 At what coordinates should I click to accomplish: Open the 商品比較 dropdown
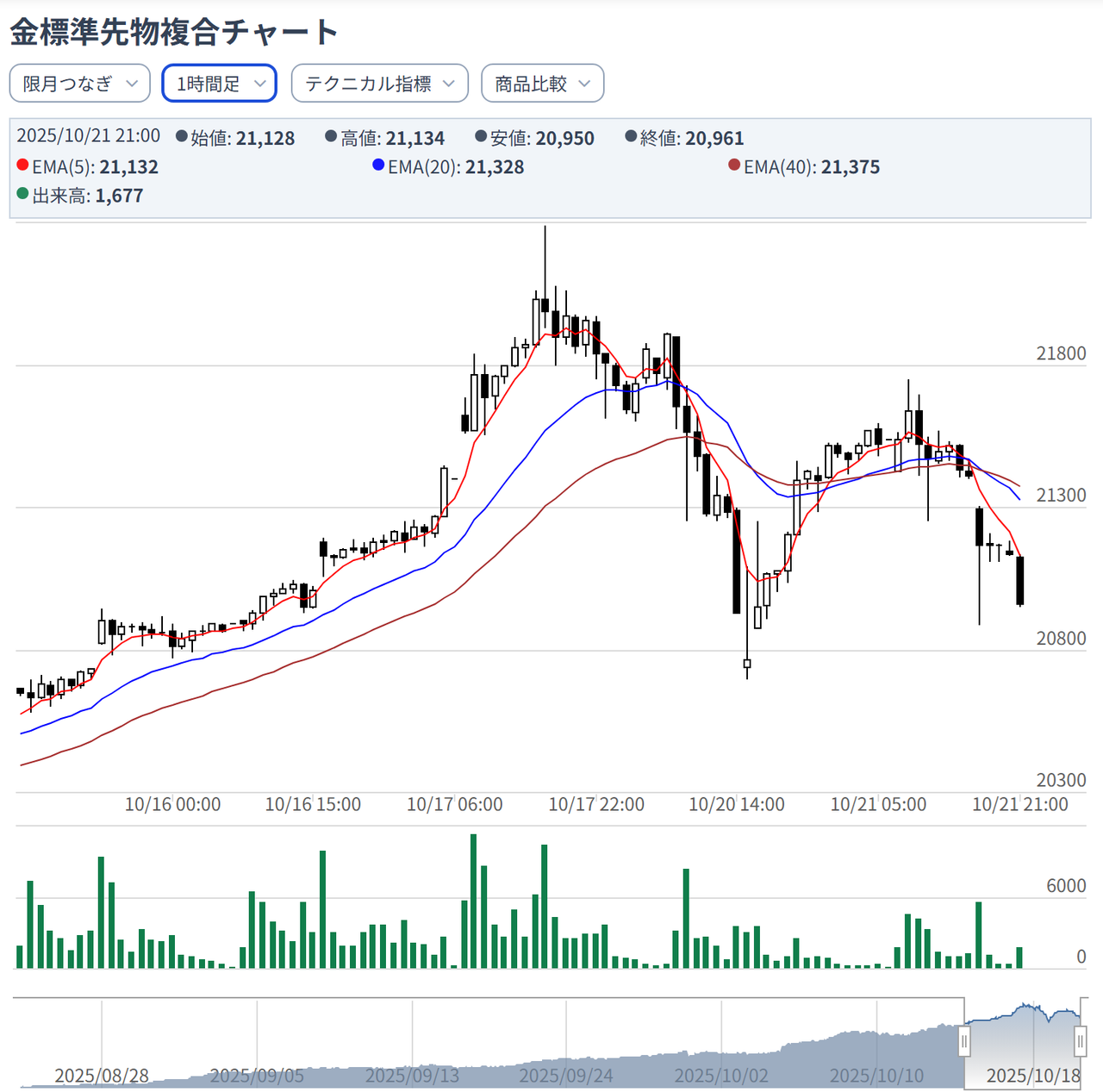click(542, 83)
